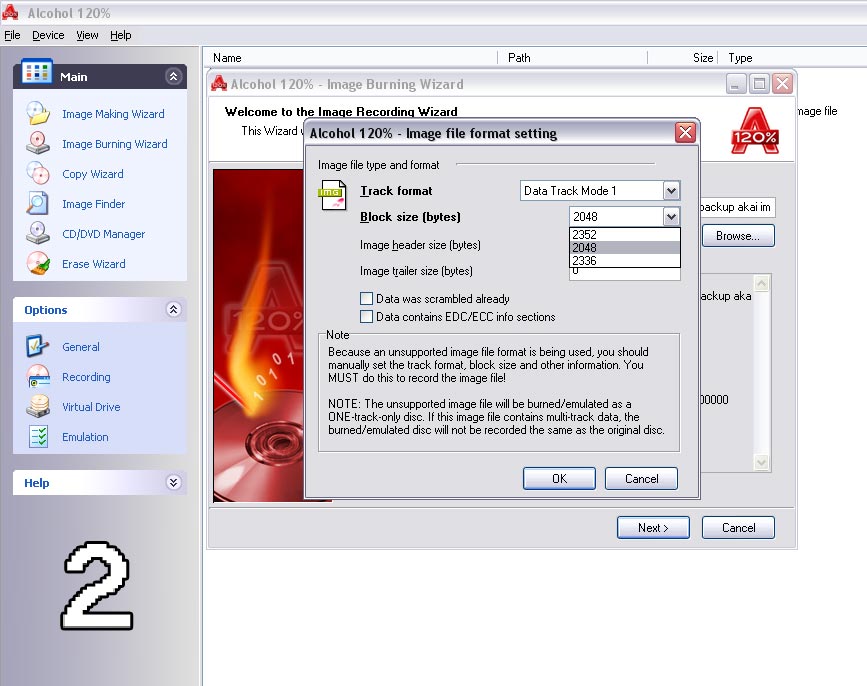This screenshot has height=686, width=867.
Task: Tick Data contains EDC/ECC info sections
Action: [366, 317]
